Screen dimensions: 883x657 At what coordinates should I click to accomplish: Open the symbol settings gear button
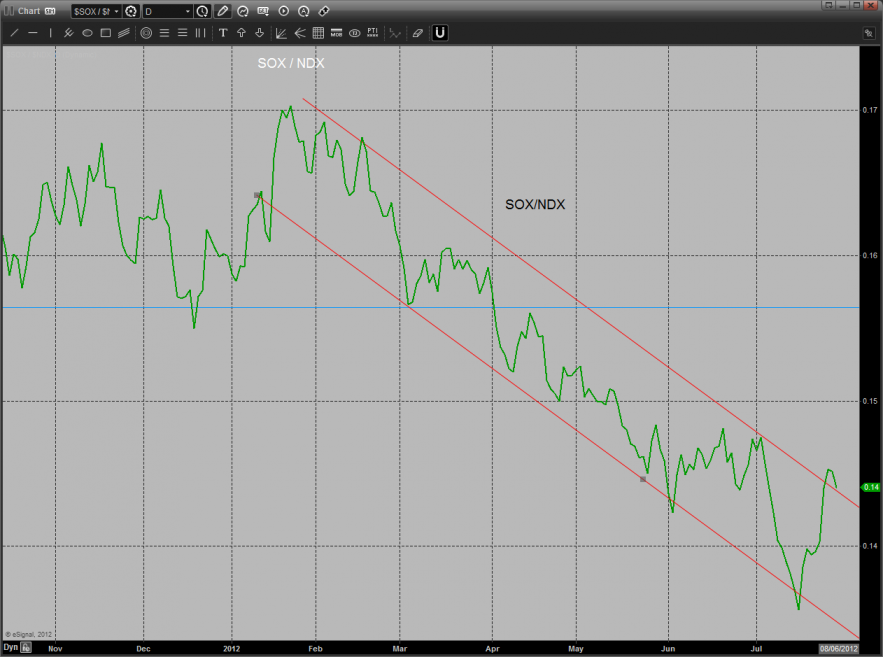click(131, 11)
